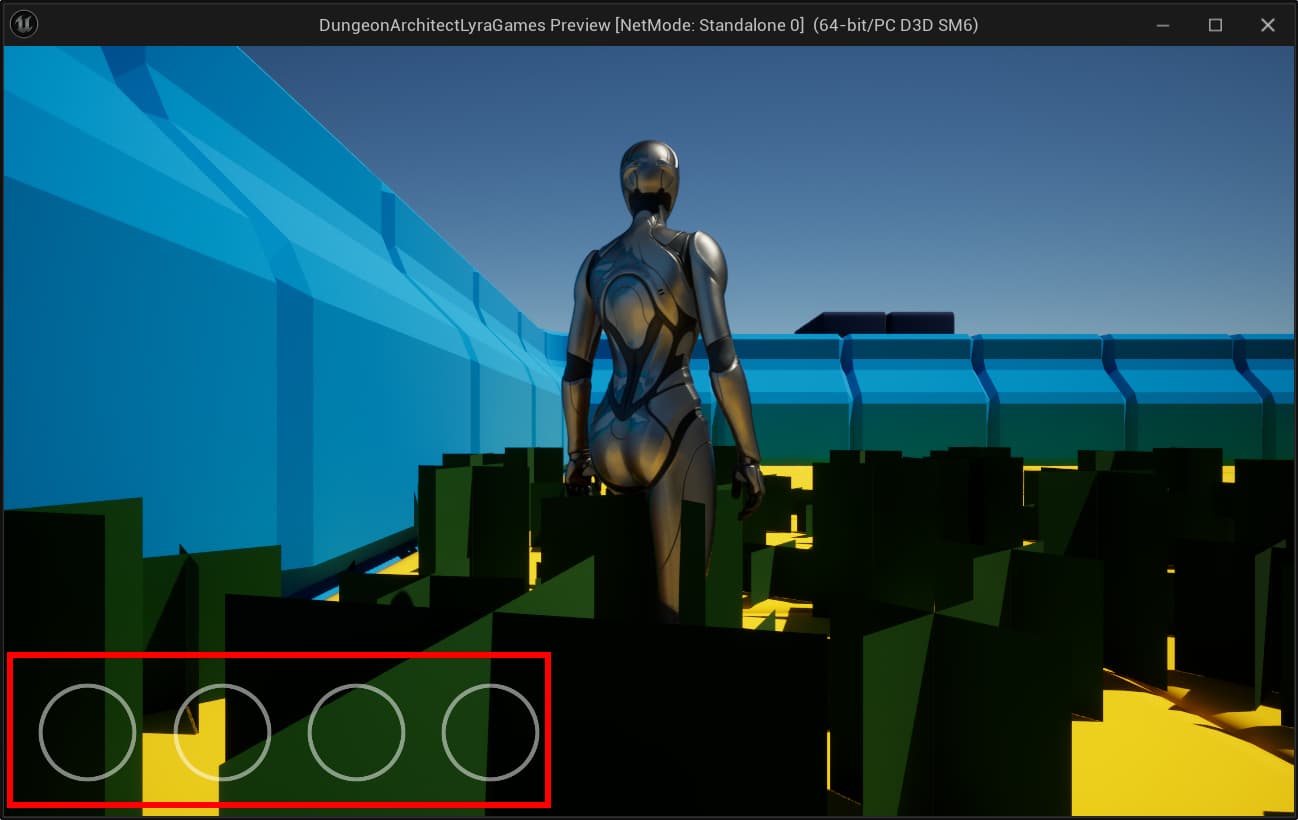
Task: Activate the third circular ability slot
Action: point(356,732)
